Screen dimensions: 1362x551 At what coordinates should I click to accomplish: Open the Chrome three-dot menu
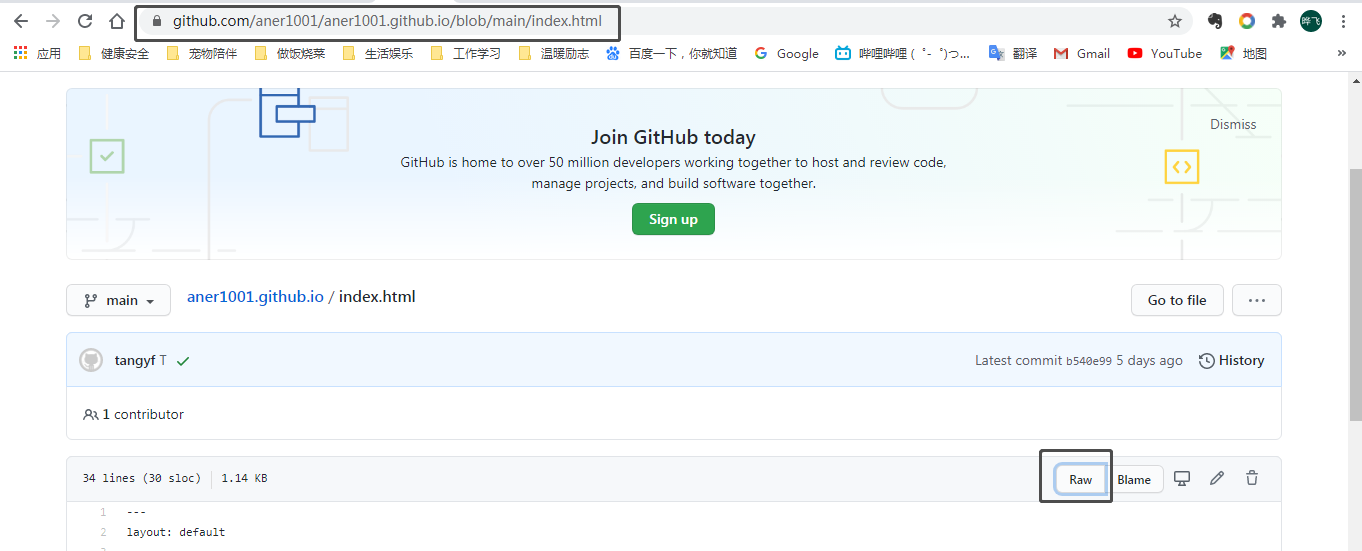(1343, 21)
